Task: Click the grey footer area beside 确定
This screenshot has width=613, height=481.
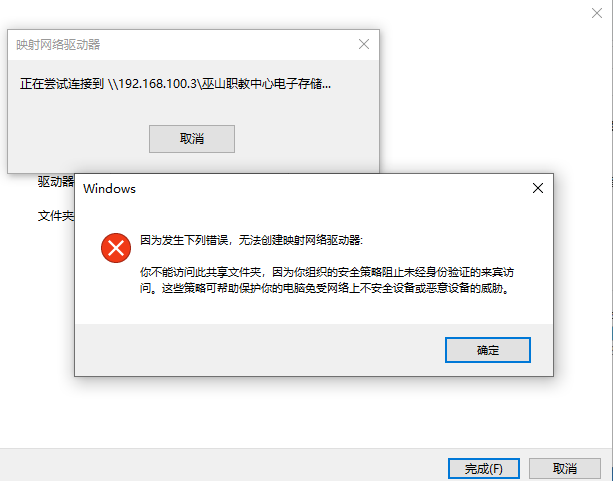Action: click(258, 350)
